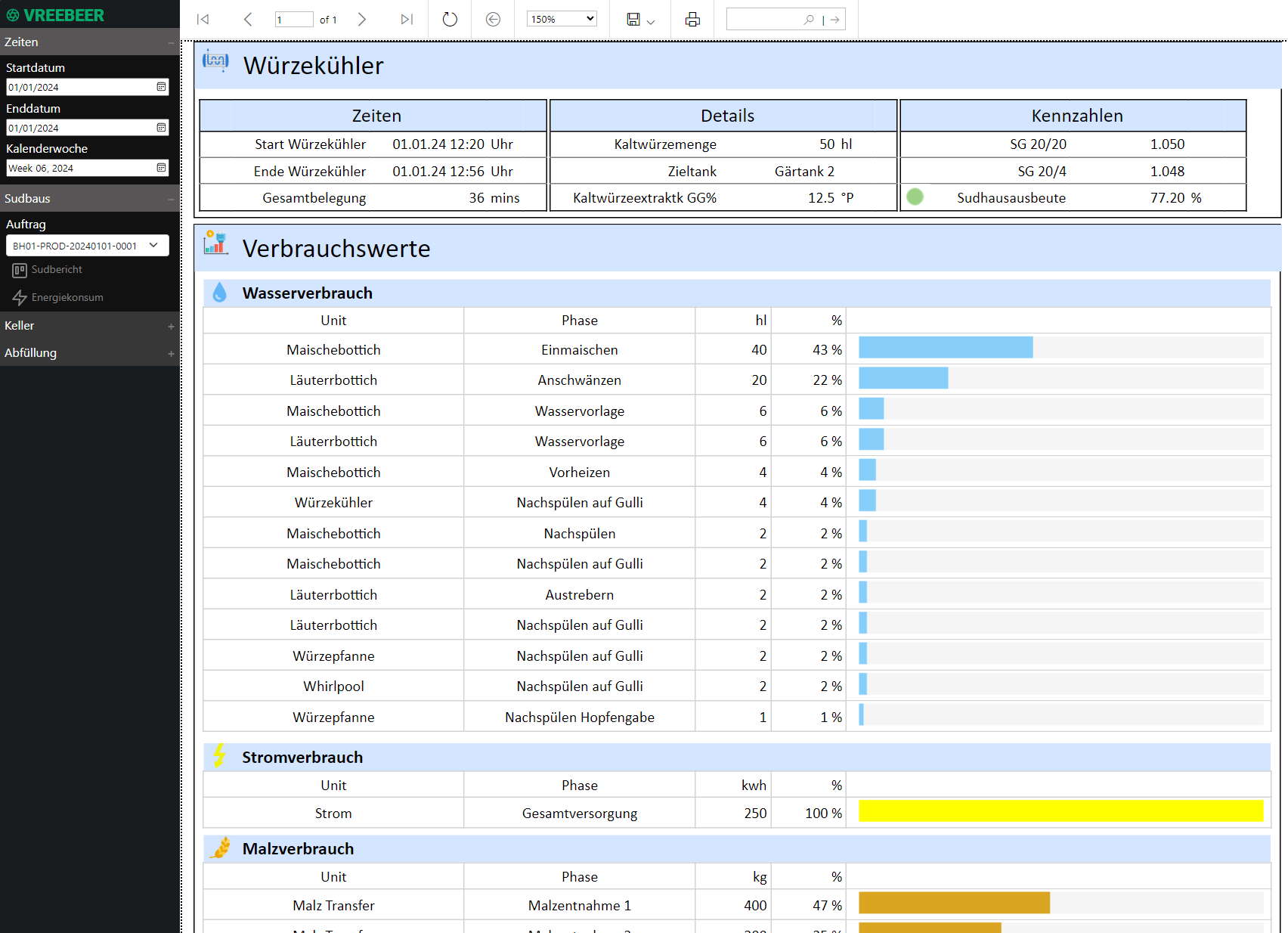Open the Startdatum calendar picker

click(161, 87)
